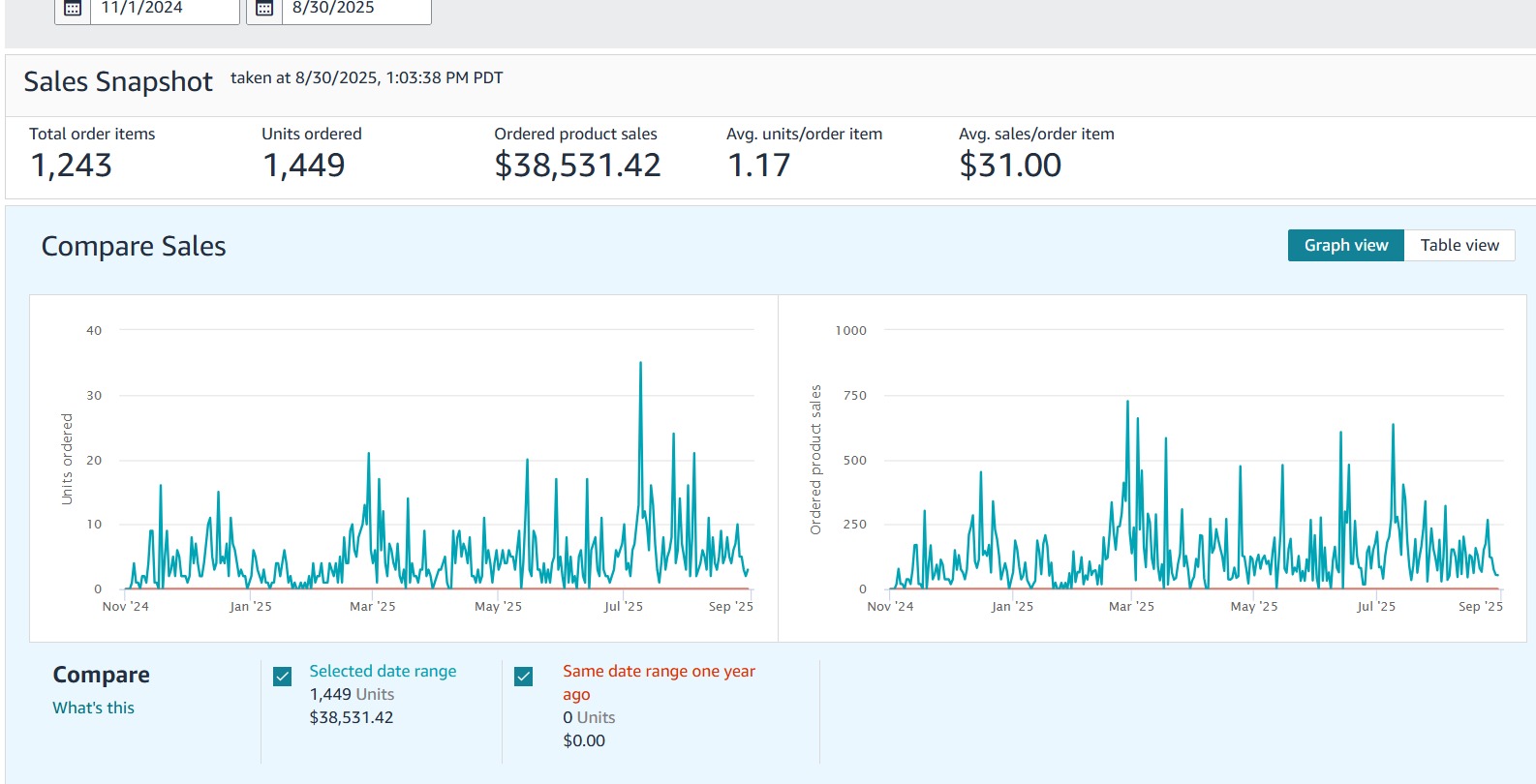The height and width of the screenshot is (784, 1536).
Task: Click the Compare Sales heading
Action: click(x=134, y=246)
